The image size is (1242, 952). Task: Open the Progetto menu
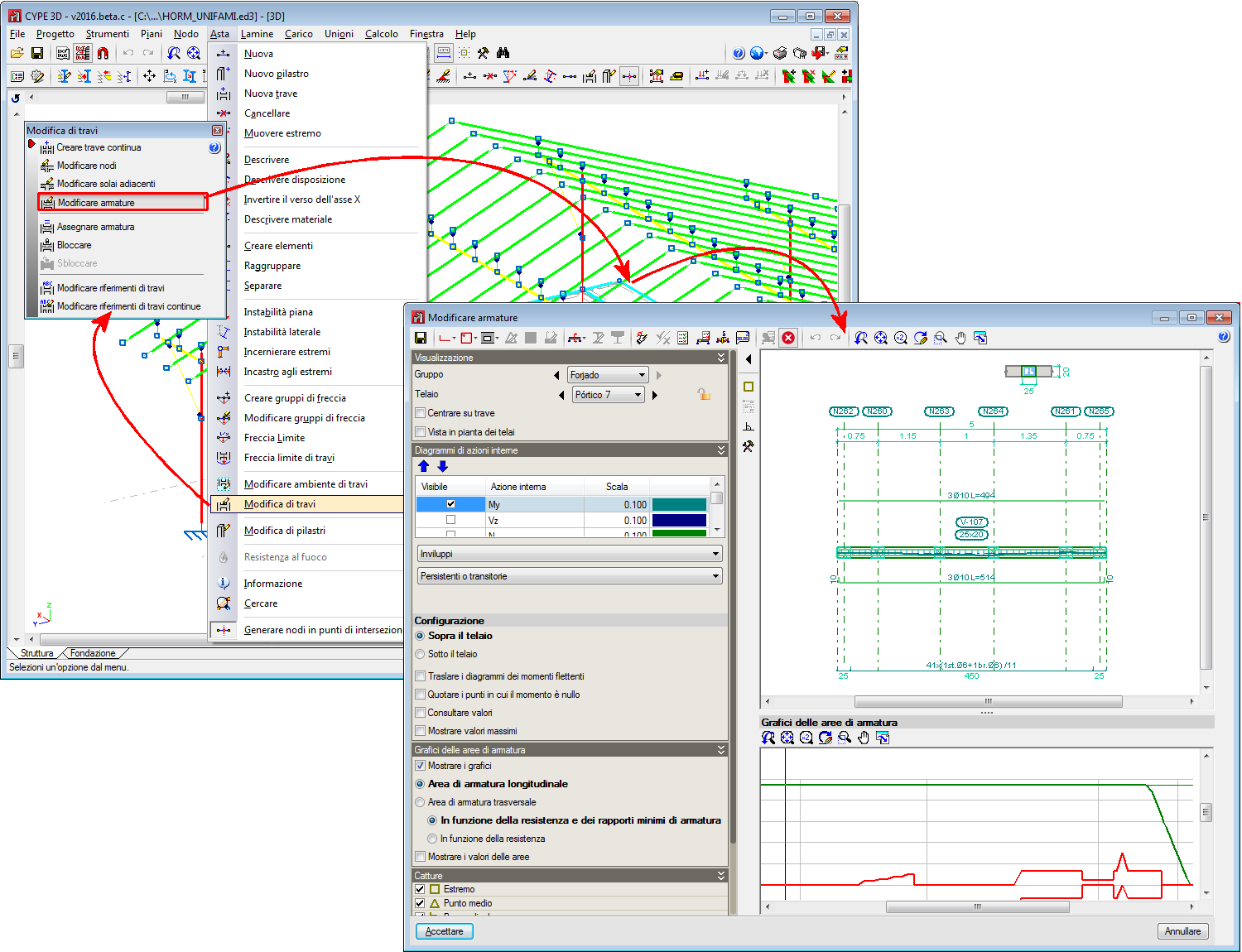click(55, 34)
